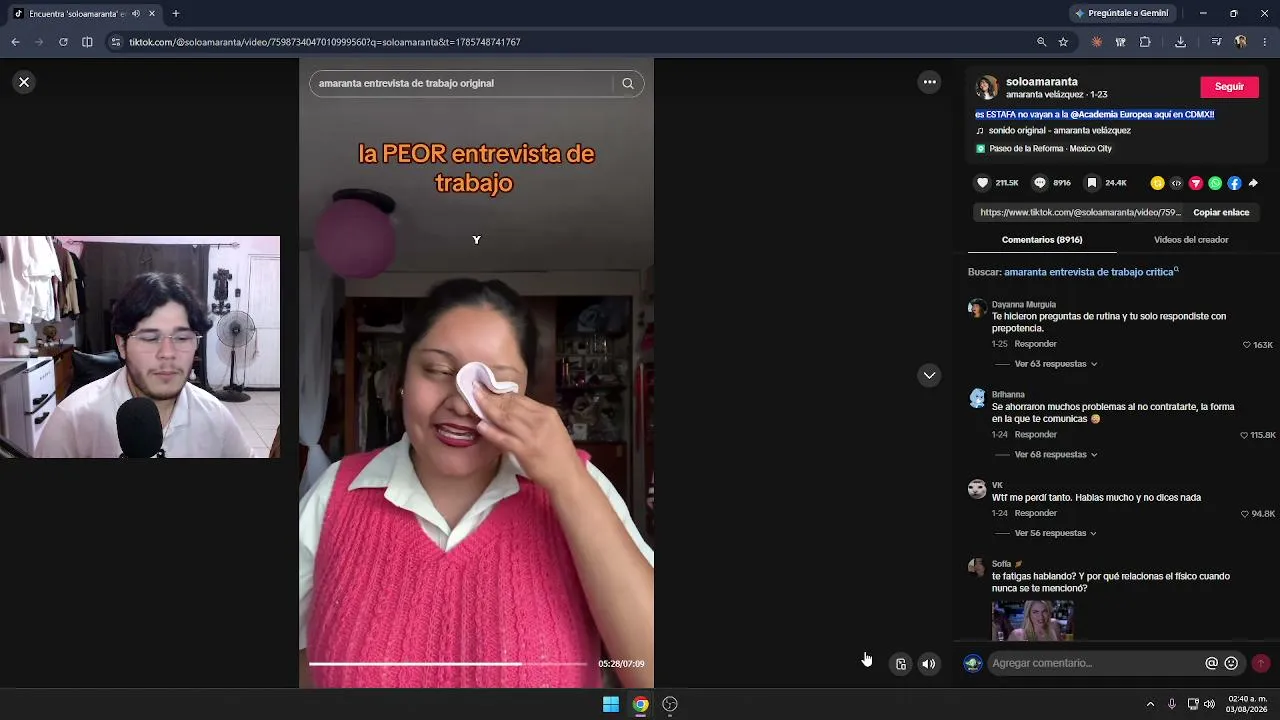Send to friends with the red arrow icon
The width and height of the screenshot is (1280, 720).
coord(1196,183)
